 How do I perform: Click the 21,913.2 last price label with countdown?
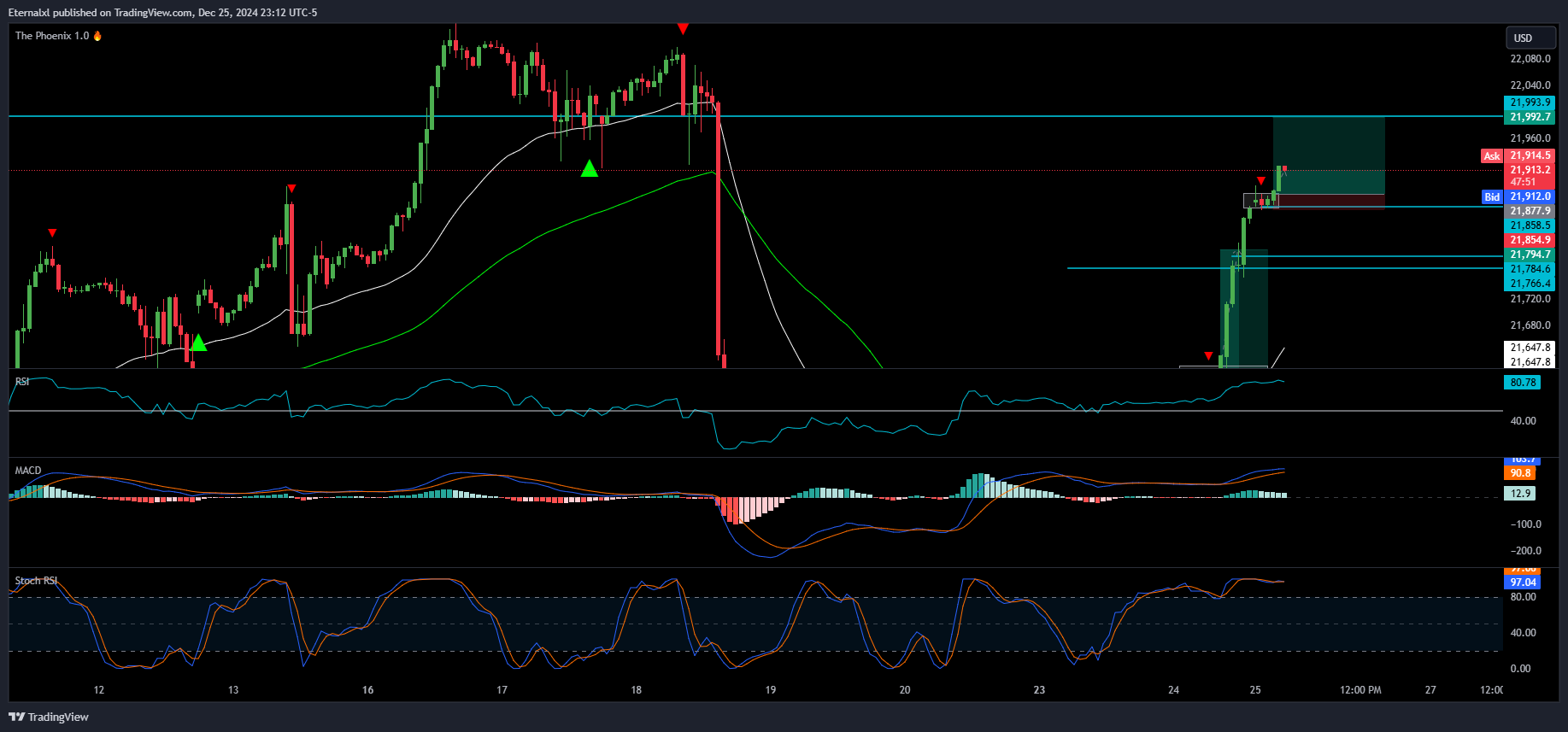click(x=1530, y=176)
